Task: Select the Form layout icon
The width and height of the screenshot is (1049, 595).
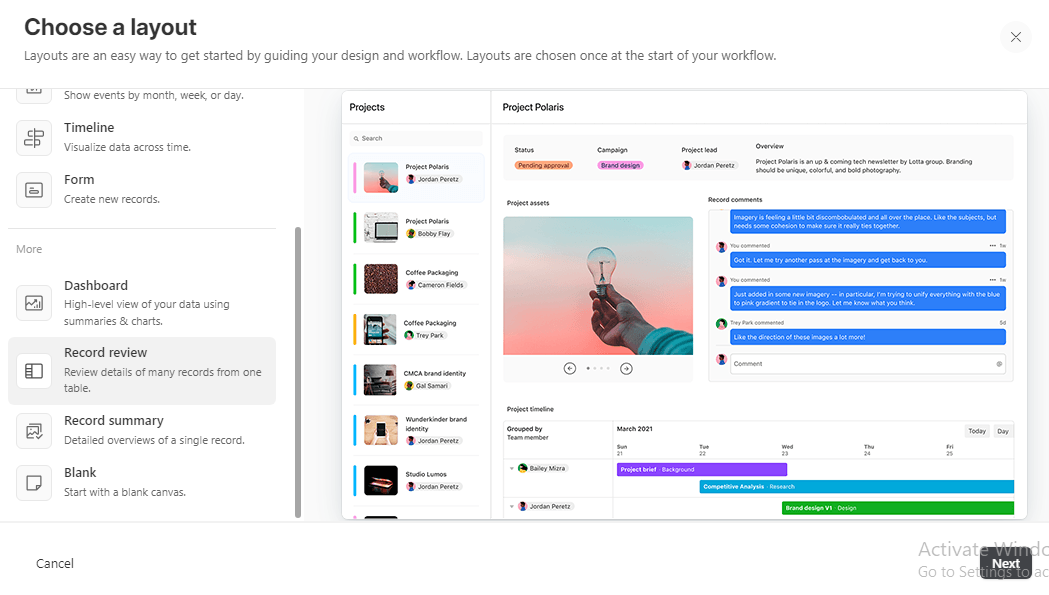Action: [34, 186]
